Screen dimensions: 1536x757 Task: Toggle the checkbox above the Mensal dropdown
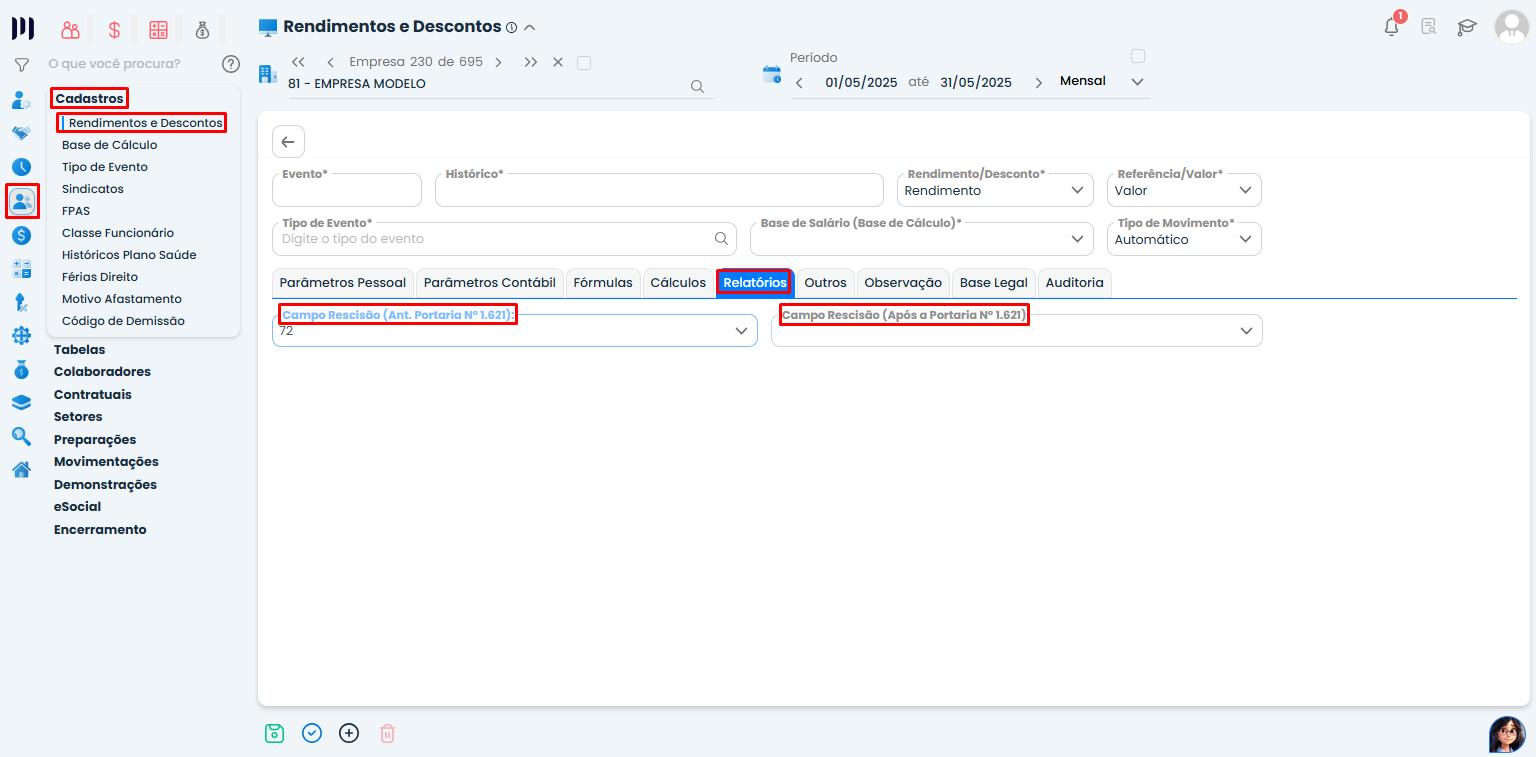click(1137, 56)
